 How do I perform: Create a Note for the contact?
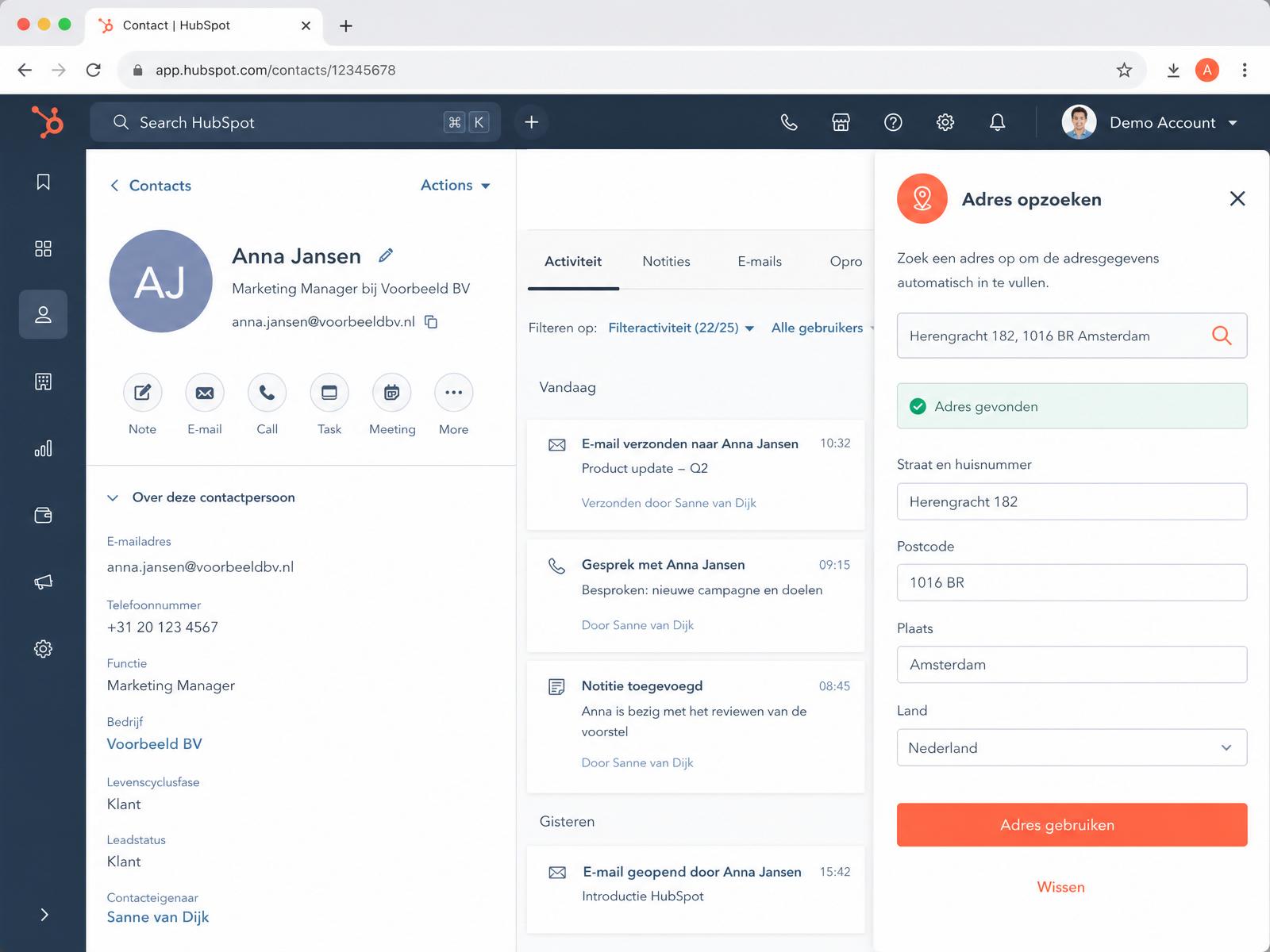click(143, 393)
